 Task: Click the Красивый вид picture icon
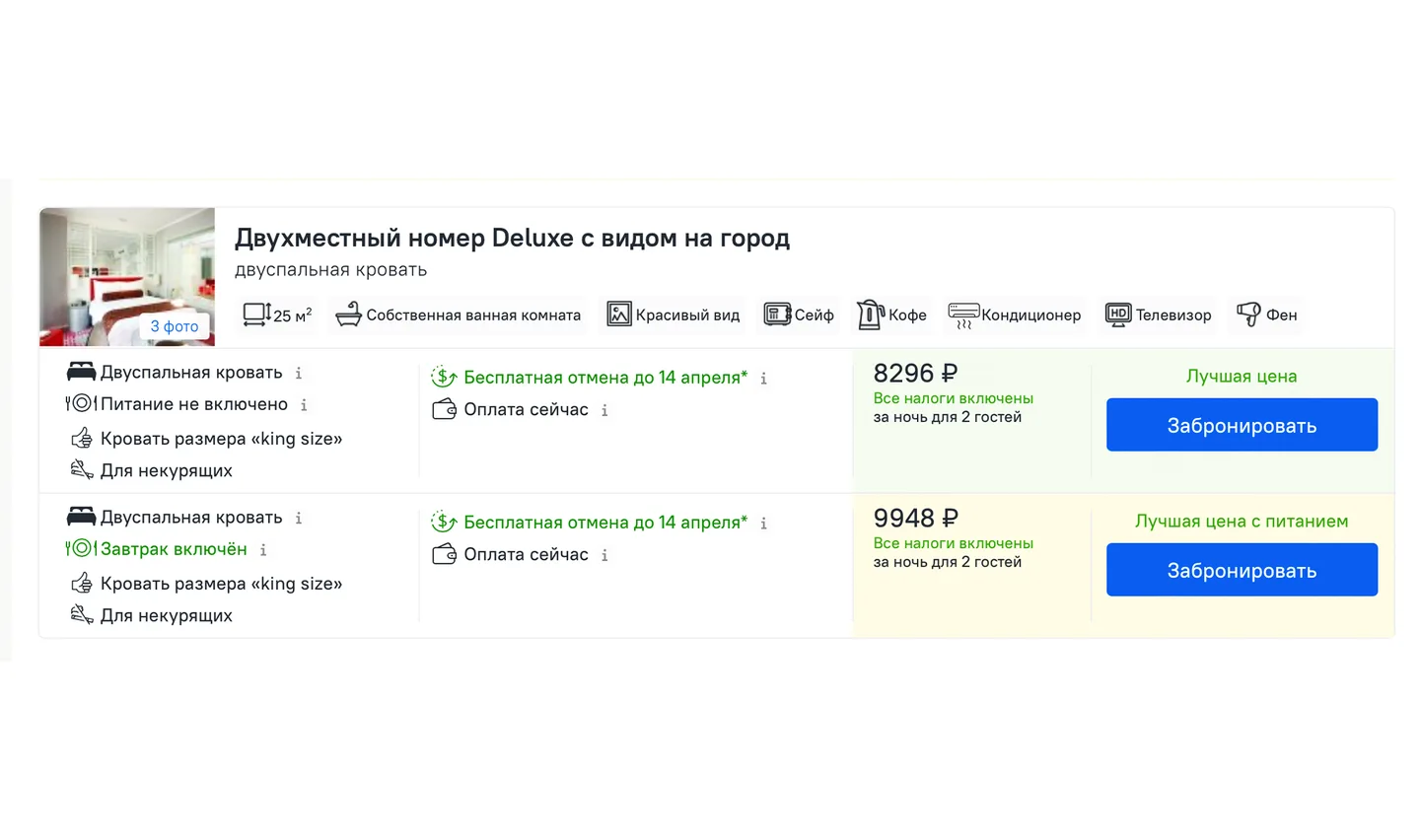(x=618, y=315)
